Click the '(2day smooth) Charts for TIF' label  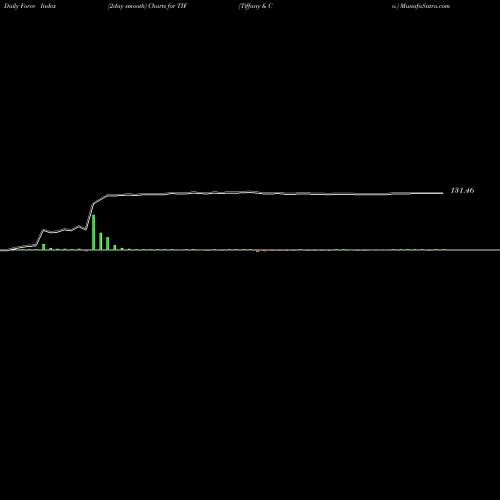coord(148,6)
